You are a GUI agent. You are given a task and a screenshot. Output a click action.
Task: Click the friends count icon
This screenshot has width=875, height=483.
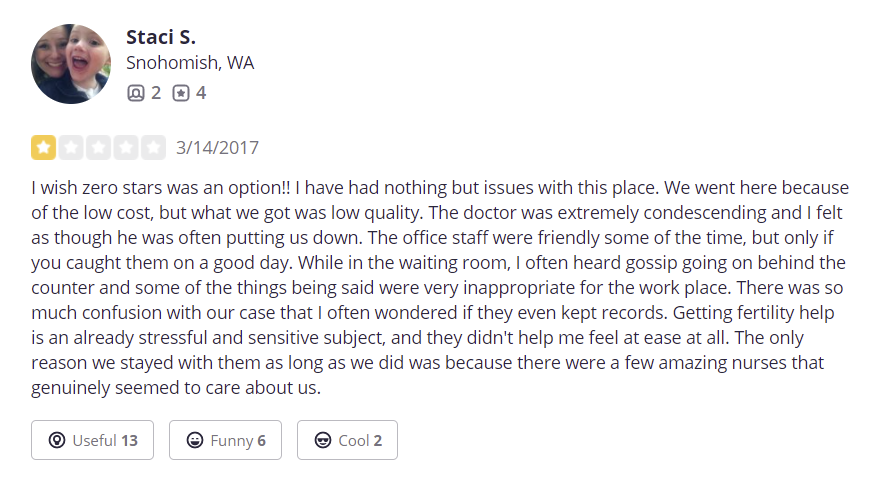(x=136, y=93)
